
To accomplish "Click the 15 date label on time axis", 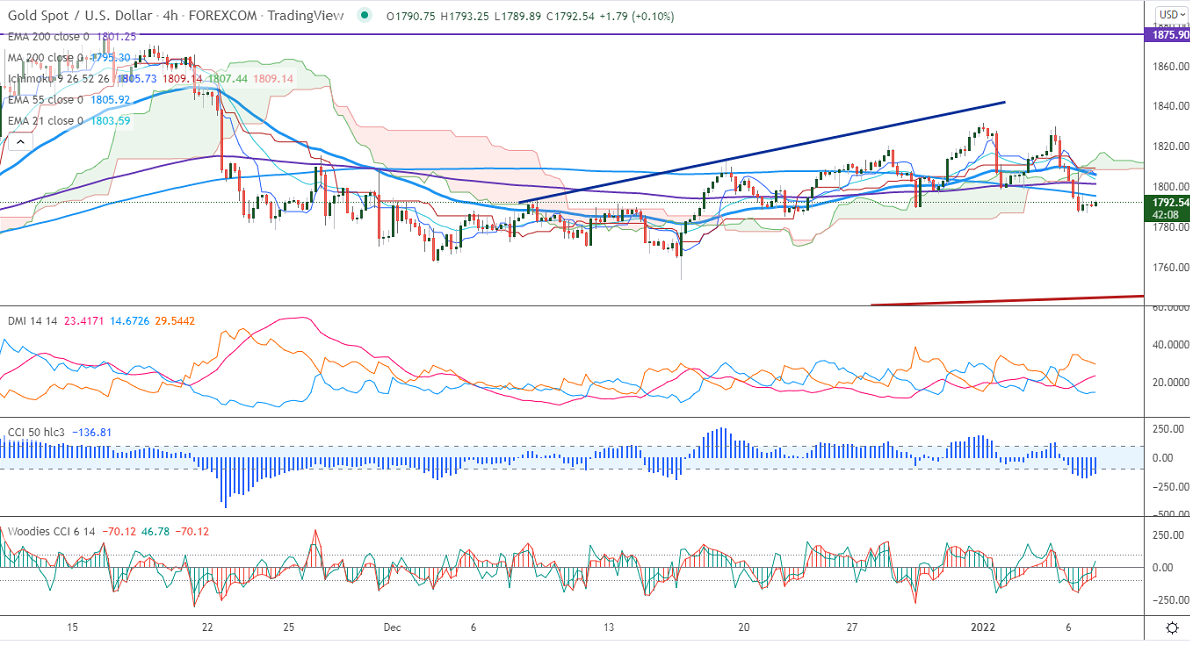I will (x=72, y=628).
